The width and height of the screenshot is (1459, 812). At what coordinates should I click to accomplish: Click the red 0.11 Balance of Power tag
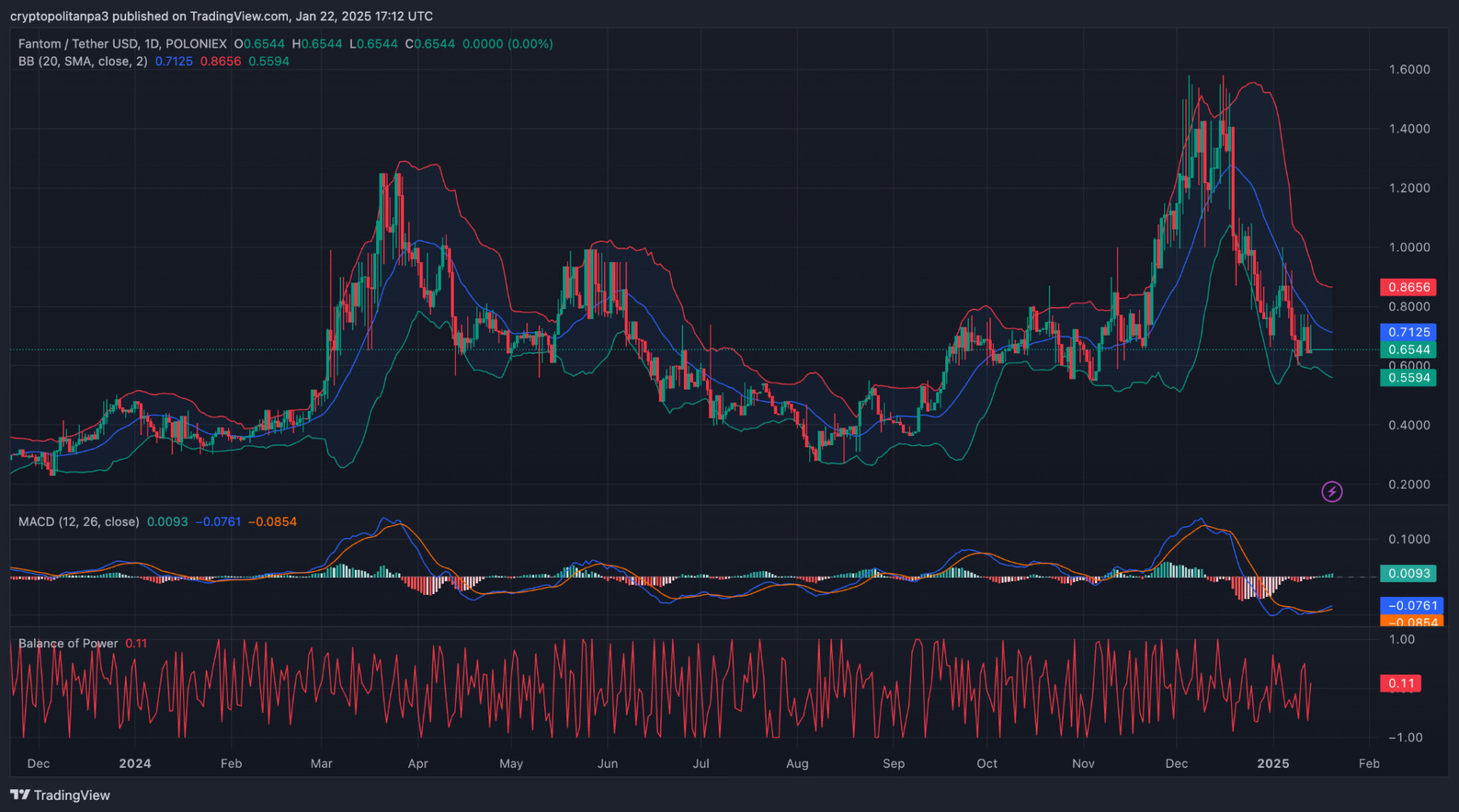point(1400,683)
